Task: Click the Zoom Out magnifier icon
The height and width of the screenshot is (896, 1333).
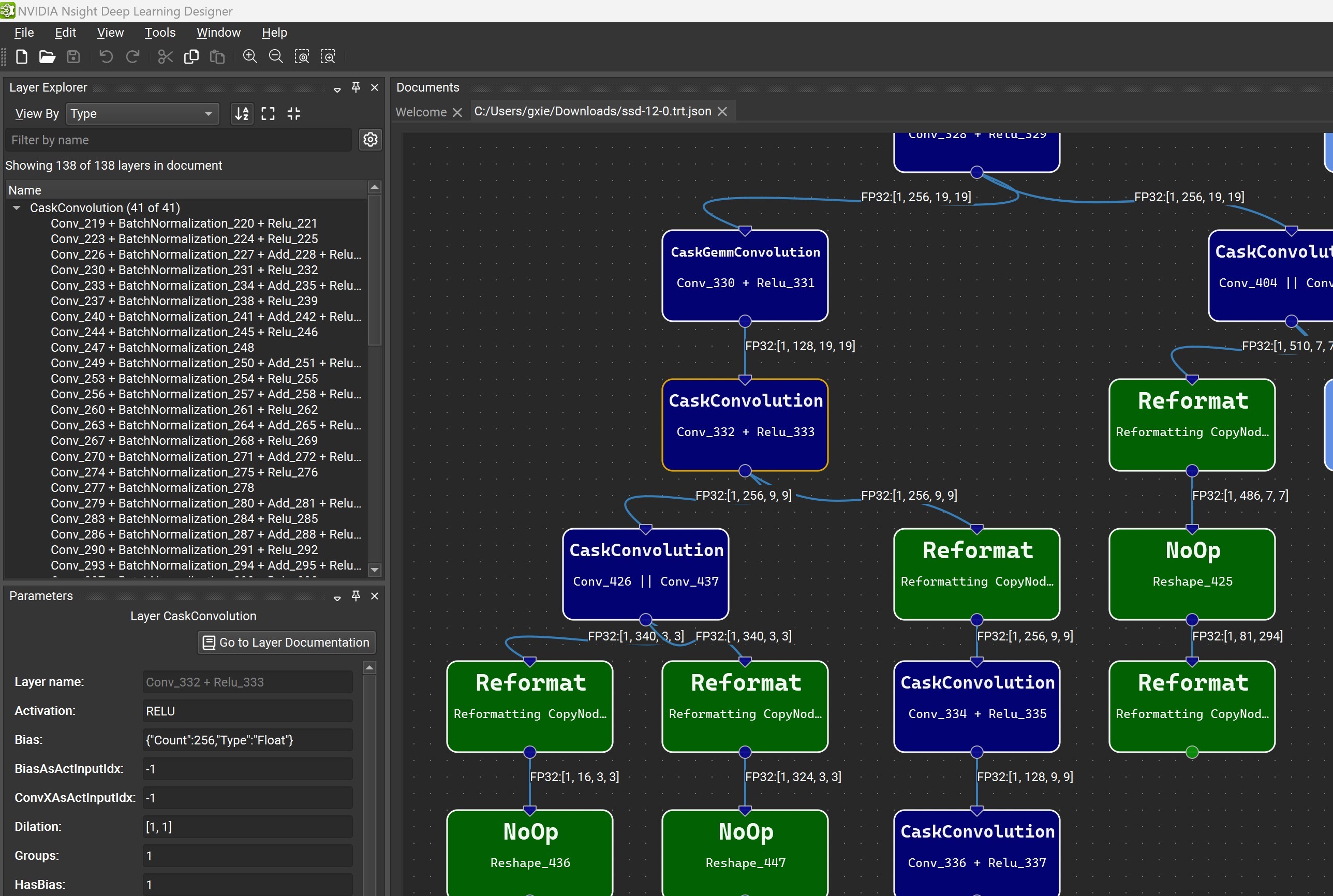Action: coord(275,56)
